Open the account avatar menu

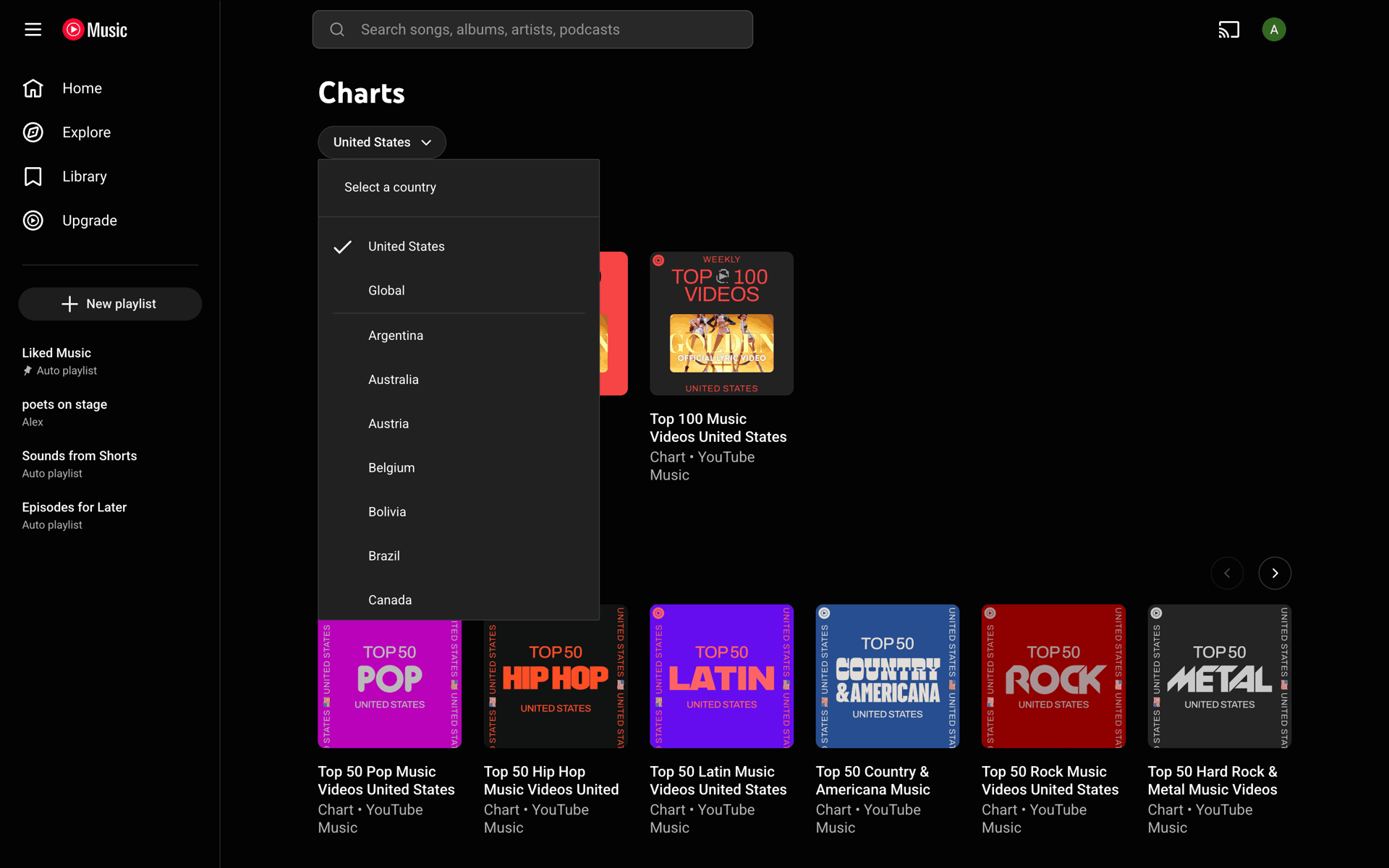pyautogui.click(x=1273, y=30)
